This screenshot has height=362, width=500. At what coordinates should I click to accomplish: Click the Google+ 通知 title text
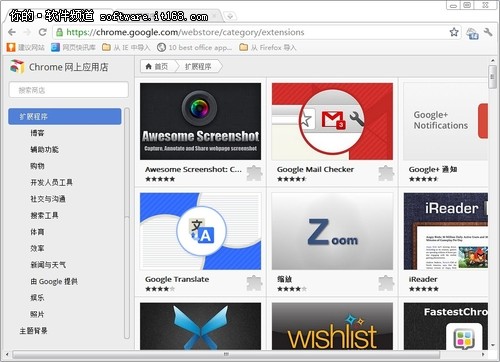click(433, 169)
